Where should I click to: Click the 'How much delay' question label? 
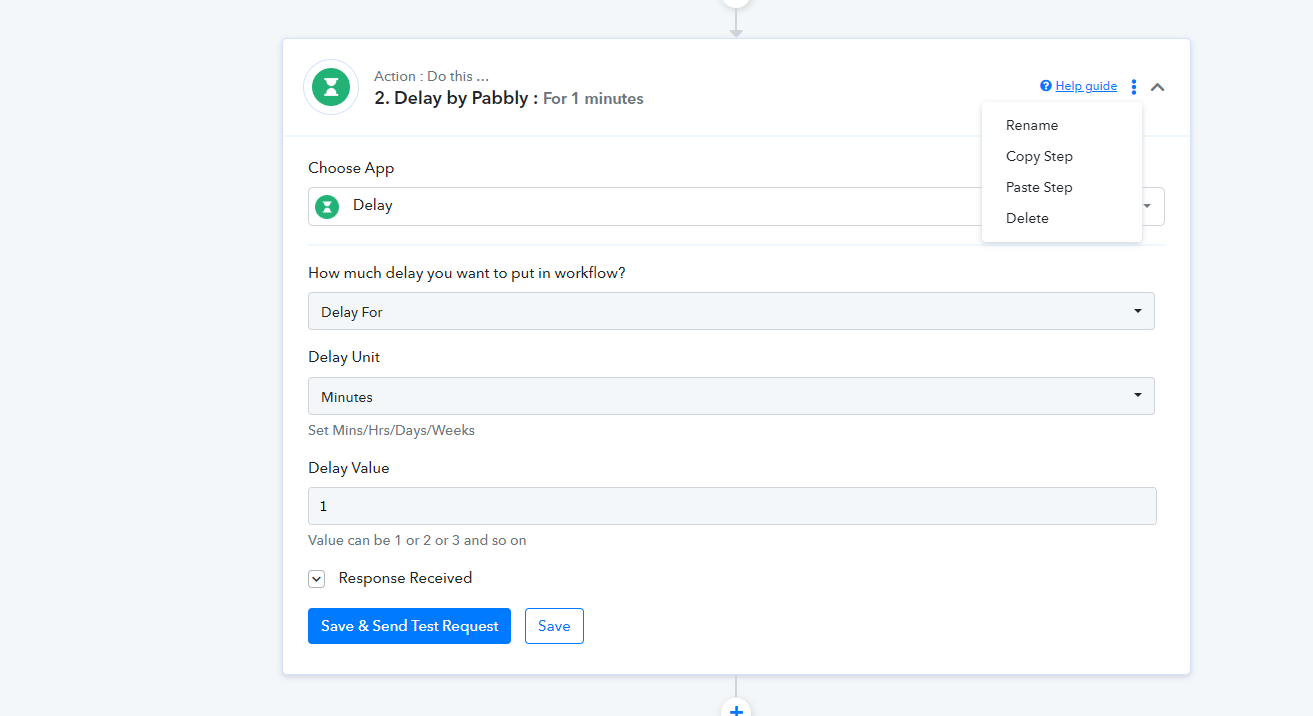[467, 272]
